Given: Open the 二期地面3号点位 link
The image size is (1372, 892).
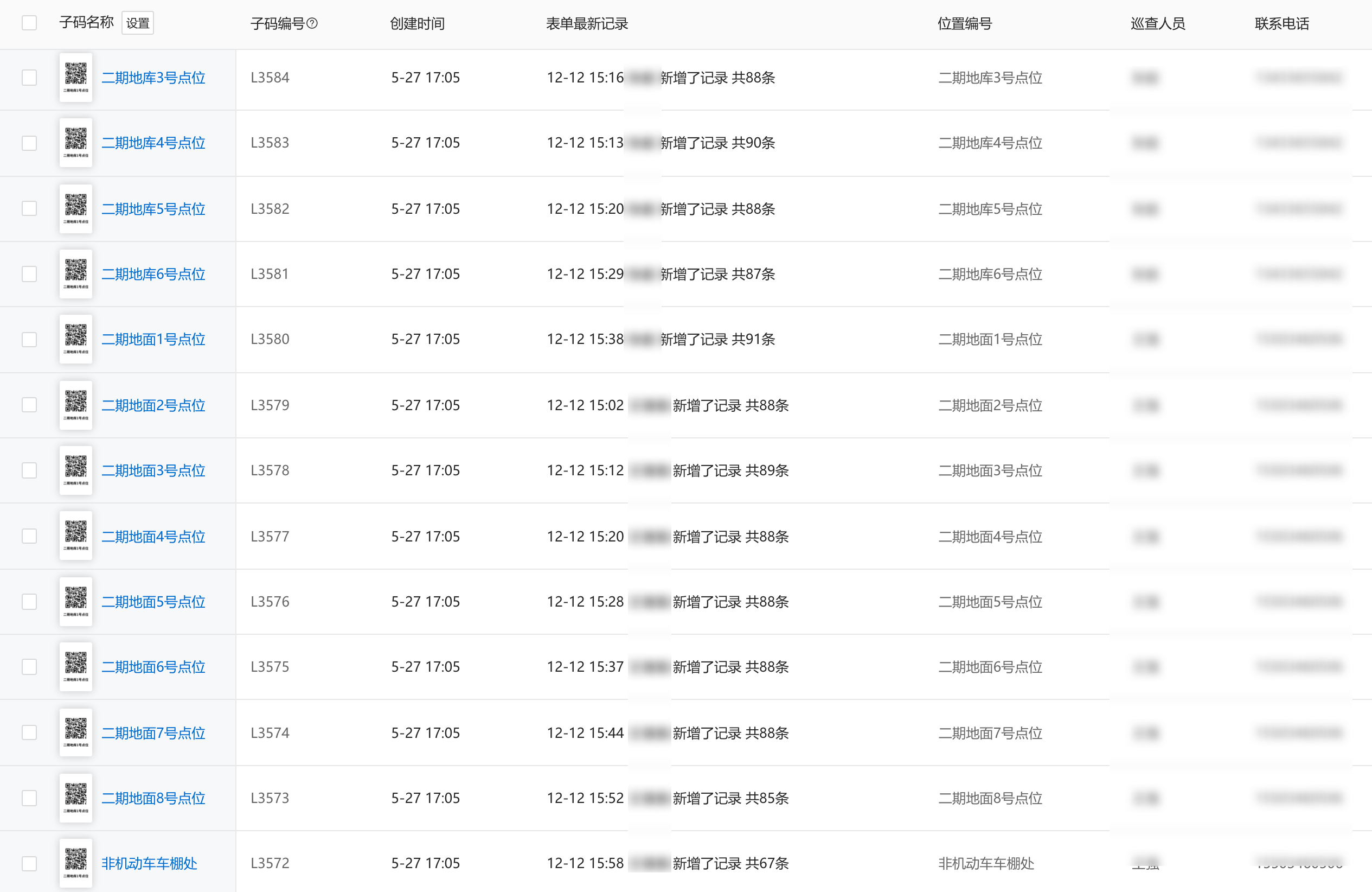Looking at the screenshot, I should (x=153, y=470).
